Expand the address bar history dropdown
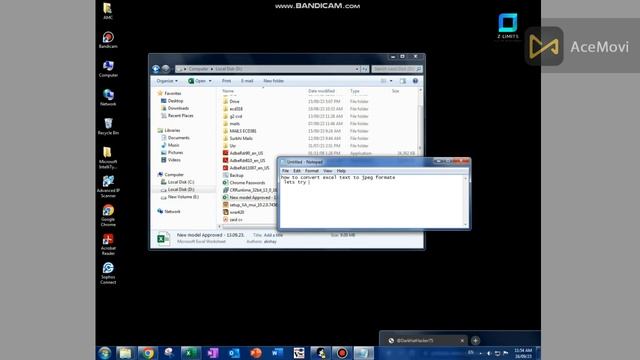Screen dimensions: 640x360 [x=357, y=69]
